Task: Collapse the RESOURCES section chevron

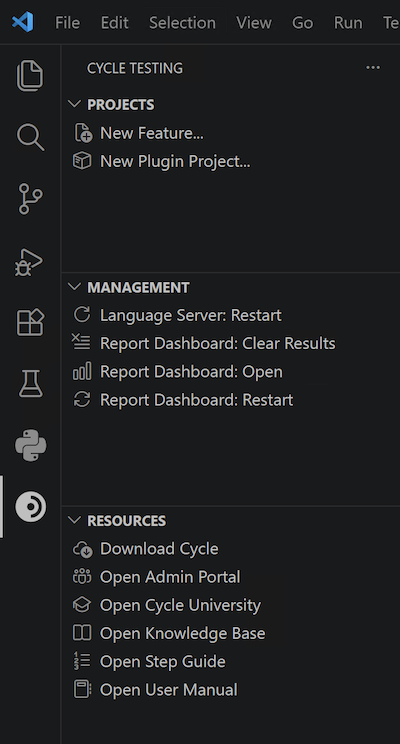Action: (74, 520)
